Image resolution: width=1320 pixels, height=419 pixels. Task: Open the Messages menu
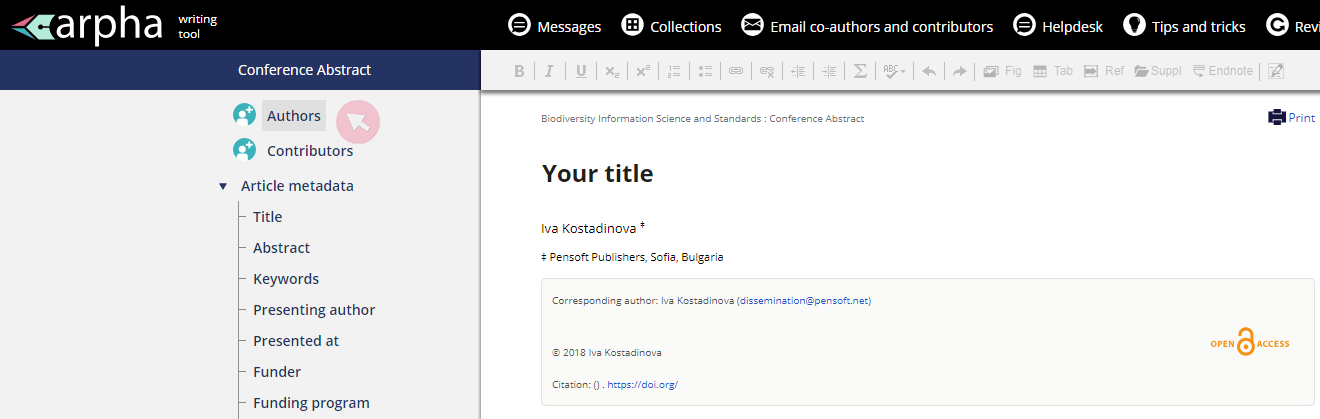click(555, 26)
